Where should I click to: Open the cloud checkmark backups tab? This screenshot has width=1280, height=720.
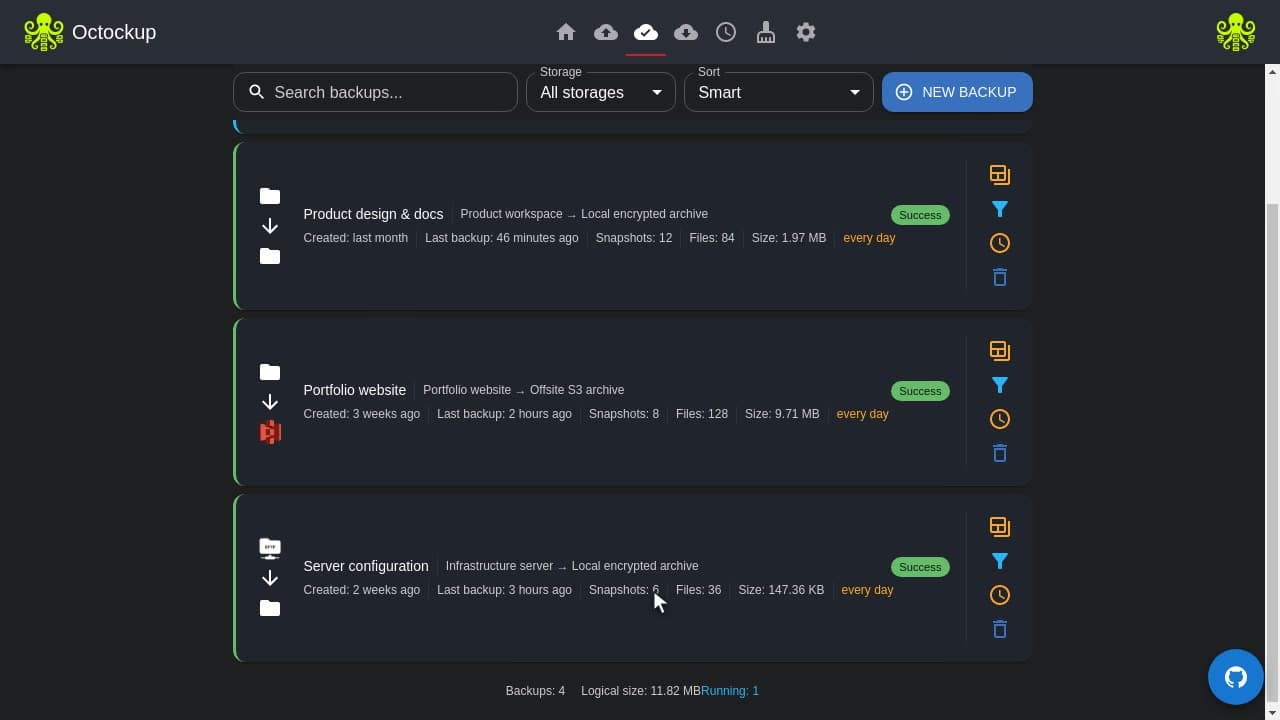(646, 32)
